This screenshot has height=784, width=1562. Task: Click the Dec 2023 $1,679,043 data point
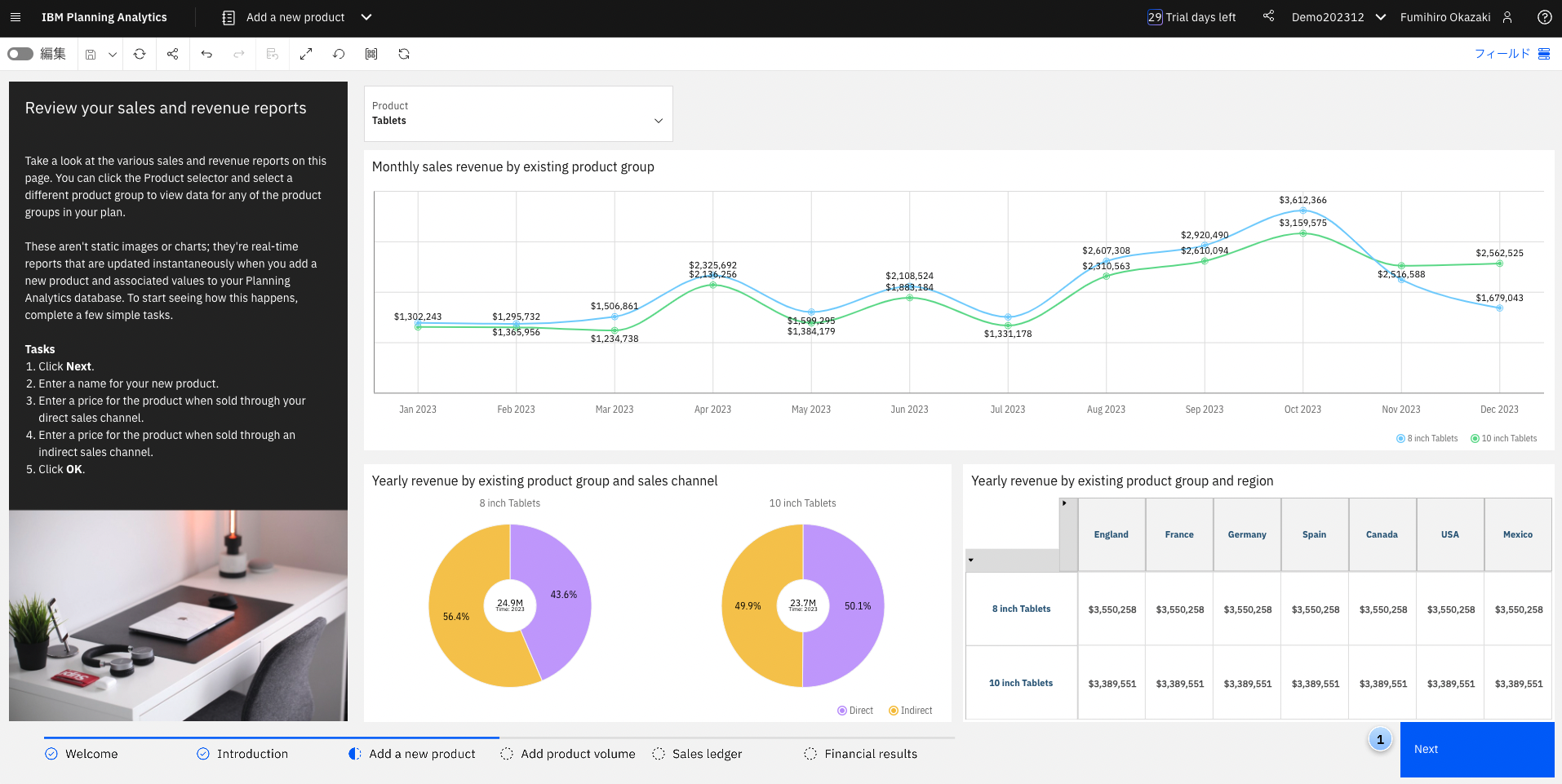coord(1499,308)
